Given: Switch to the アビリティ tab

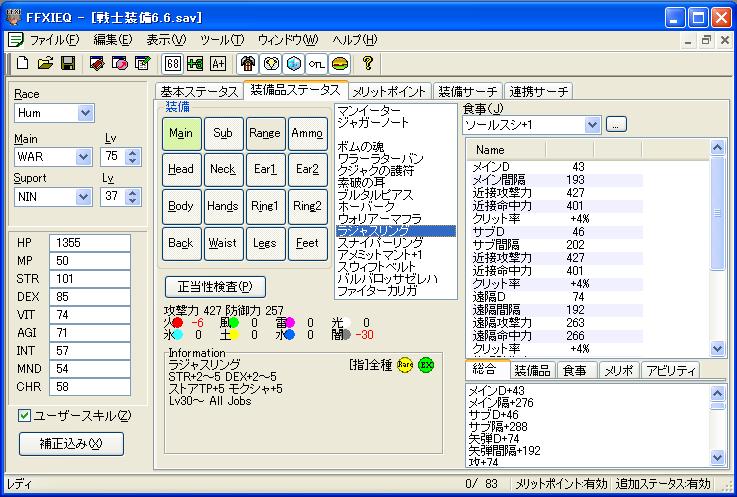Looking at the screenshot, I should point(671,371).
